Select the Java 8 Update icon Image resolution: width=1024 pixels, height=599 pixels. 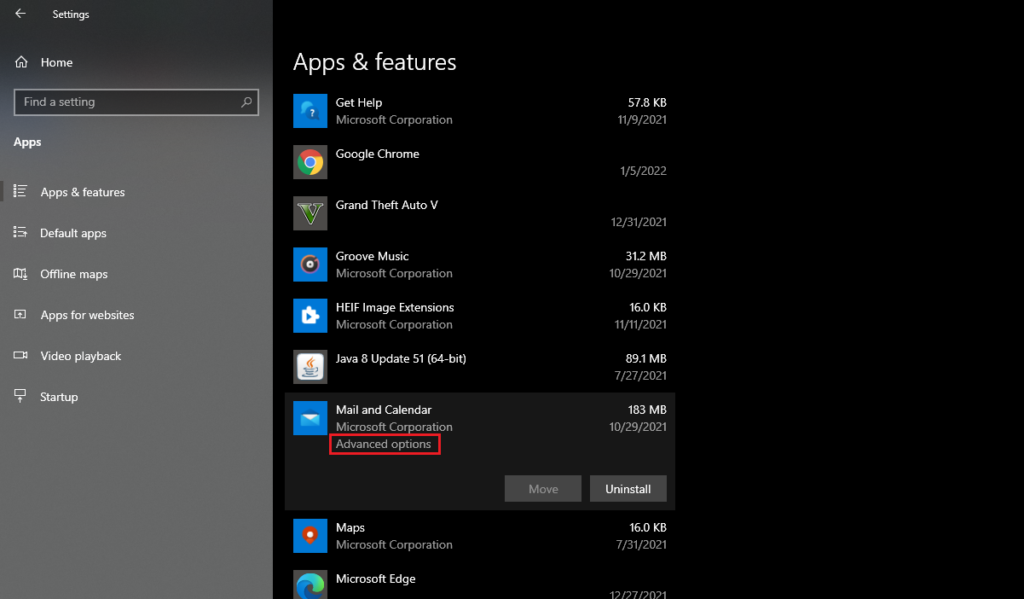pos(310,366)
